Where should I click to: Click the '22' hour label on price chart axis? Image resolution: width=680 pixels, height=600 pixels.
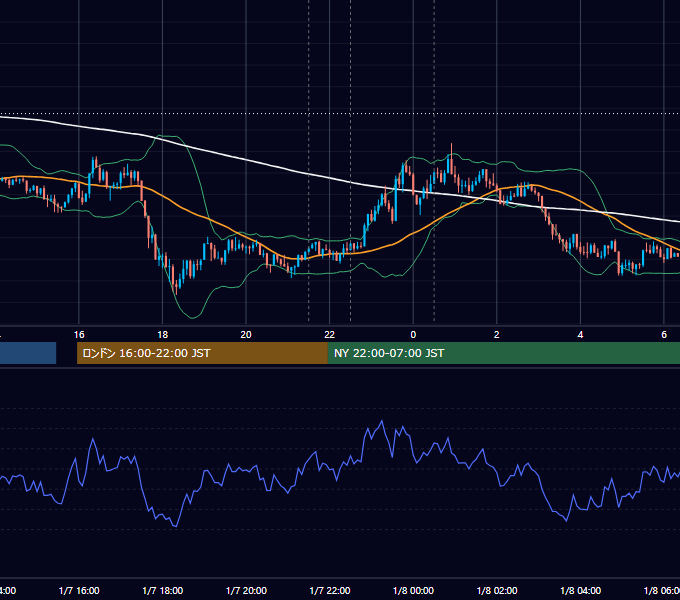pos(330,335)
